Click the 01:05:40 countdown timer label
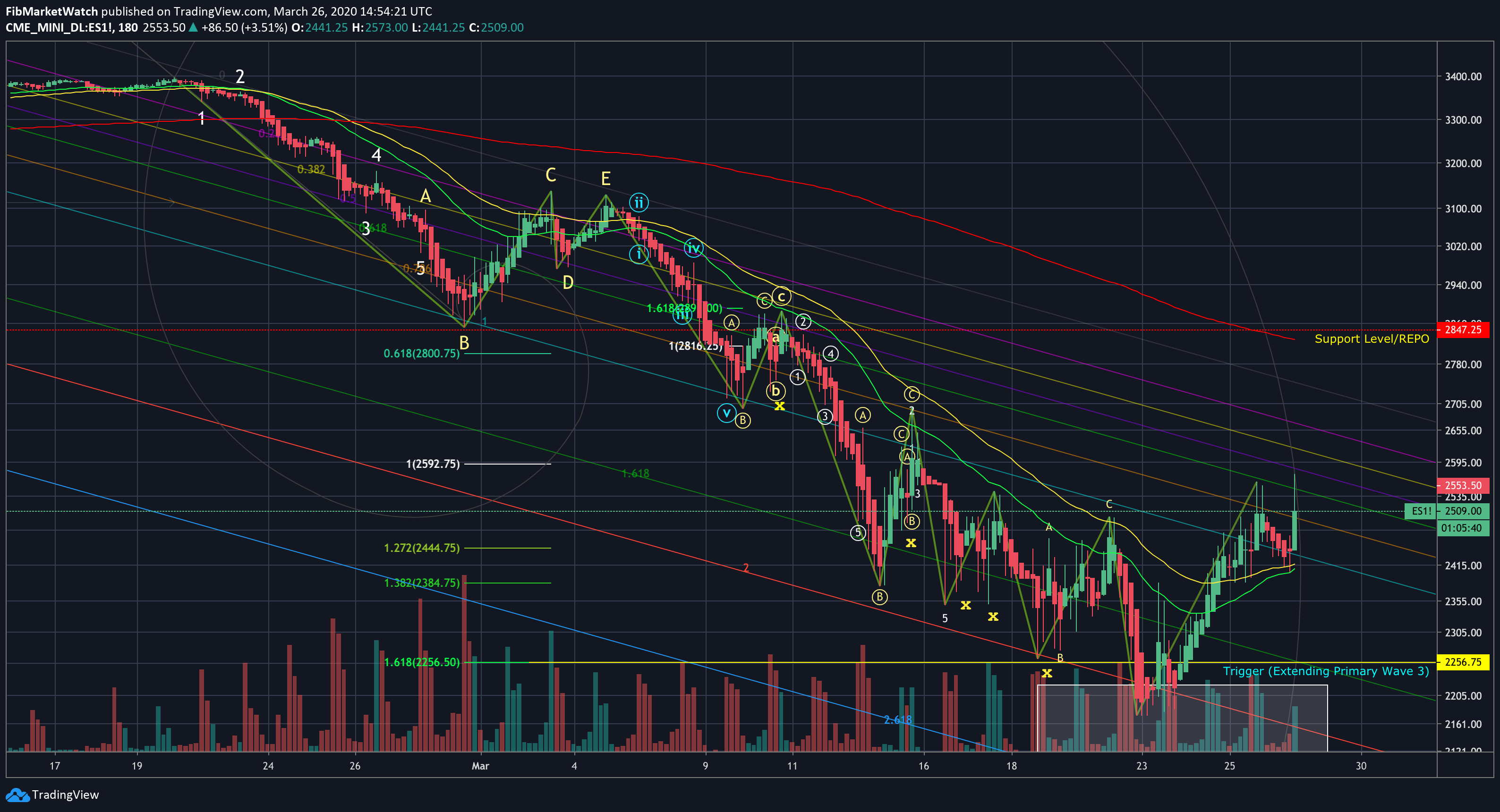The image size is (1500, 812). tap(1463, 528)
